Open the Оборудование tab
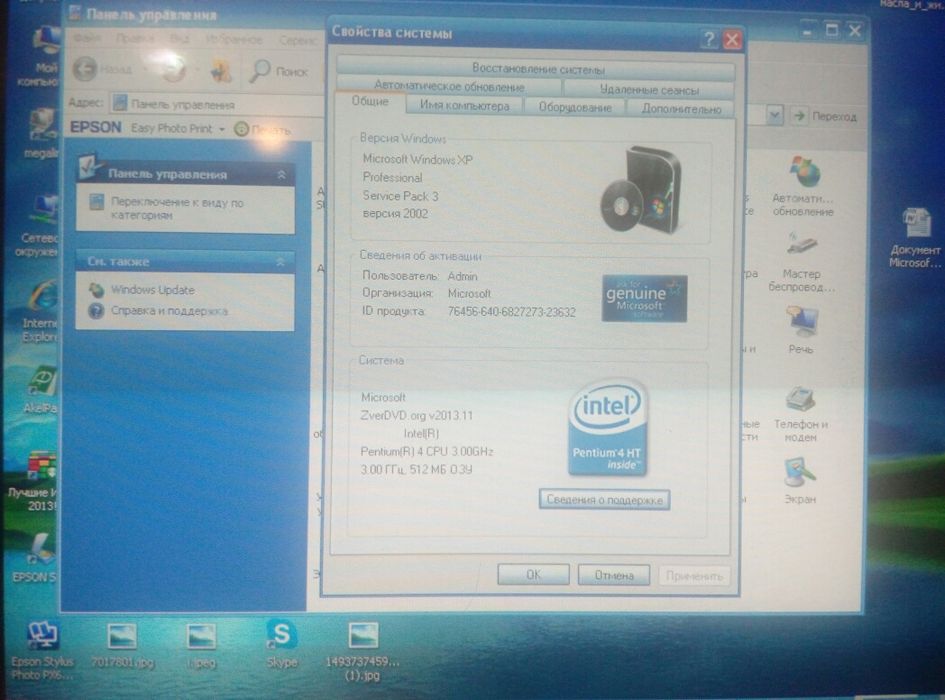 pos(574,107)
